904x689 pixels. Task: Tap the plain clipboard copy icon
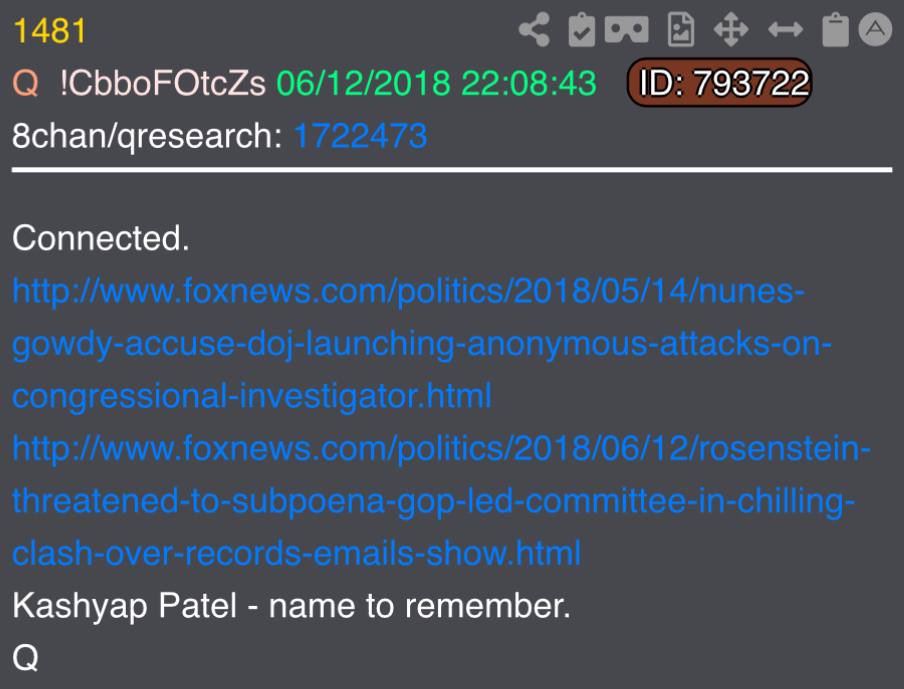click(835, 29)
